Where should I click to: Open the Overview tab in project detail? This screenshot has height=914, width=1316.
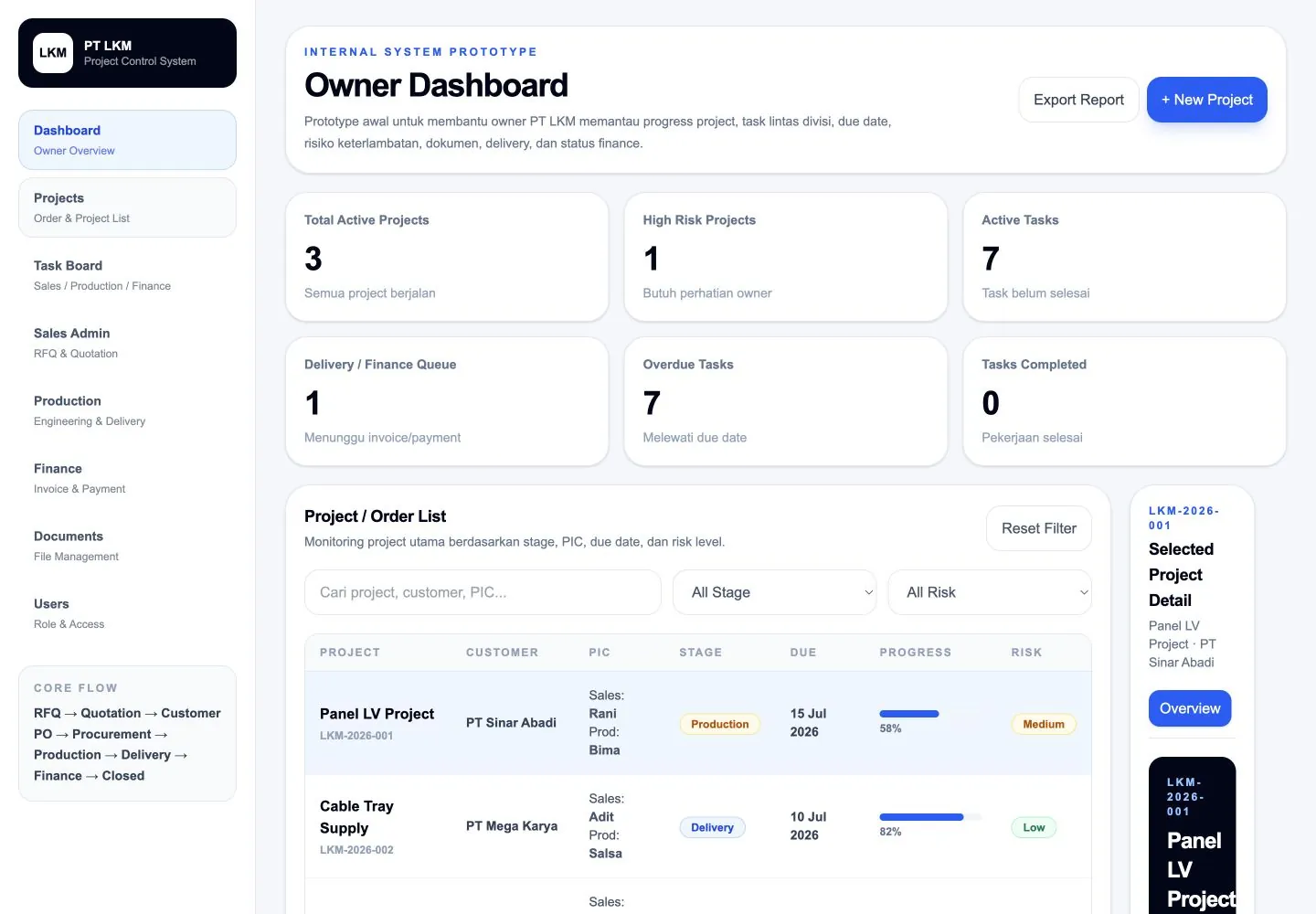[x=1190, y=708]
